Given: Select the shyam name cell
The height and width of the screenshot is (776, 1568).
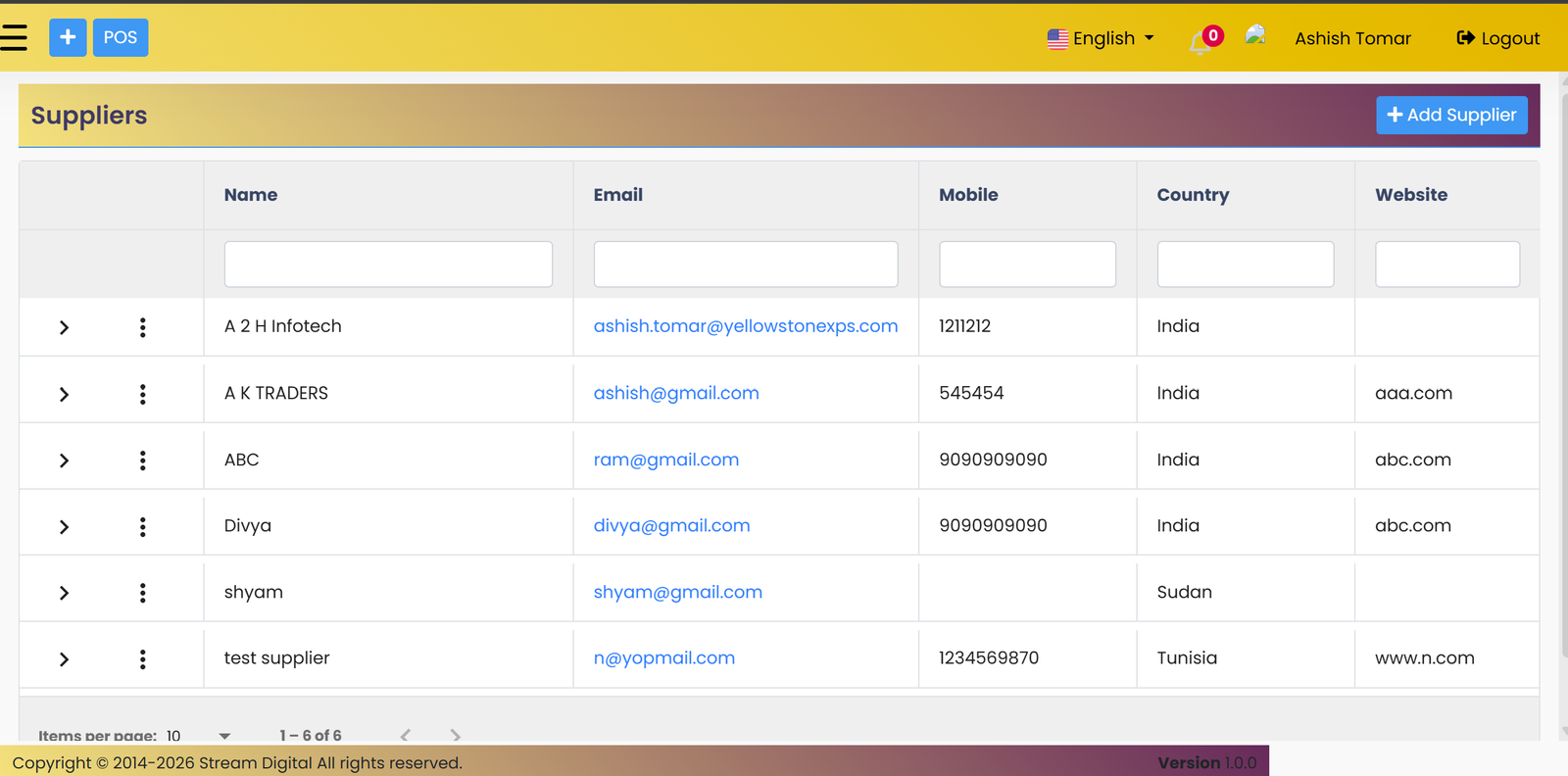Looking at the screenshot, I should (x=388, y=592).
